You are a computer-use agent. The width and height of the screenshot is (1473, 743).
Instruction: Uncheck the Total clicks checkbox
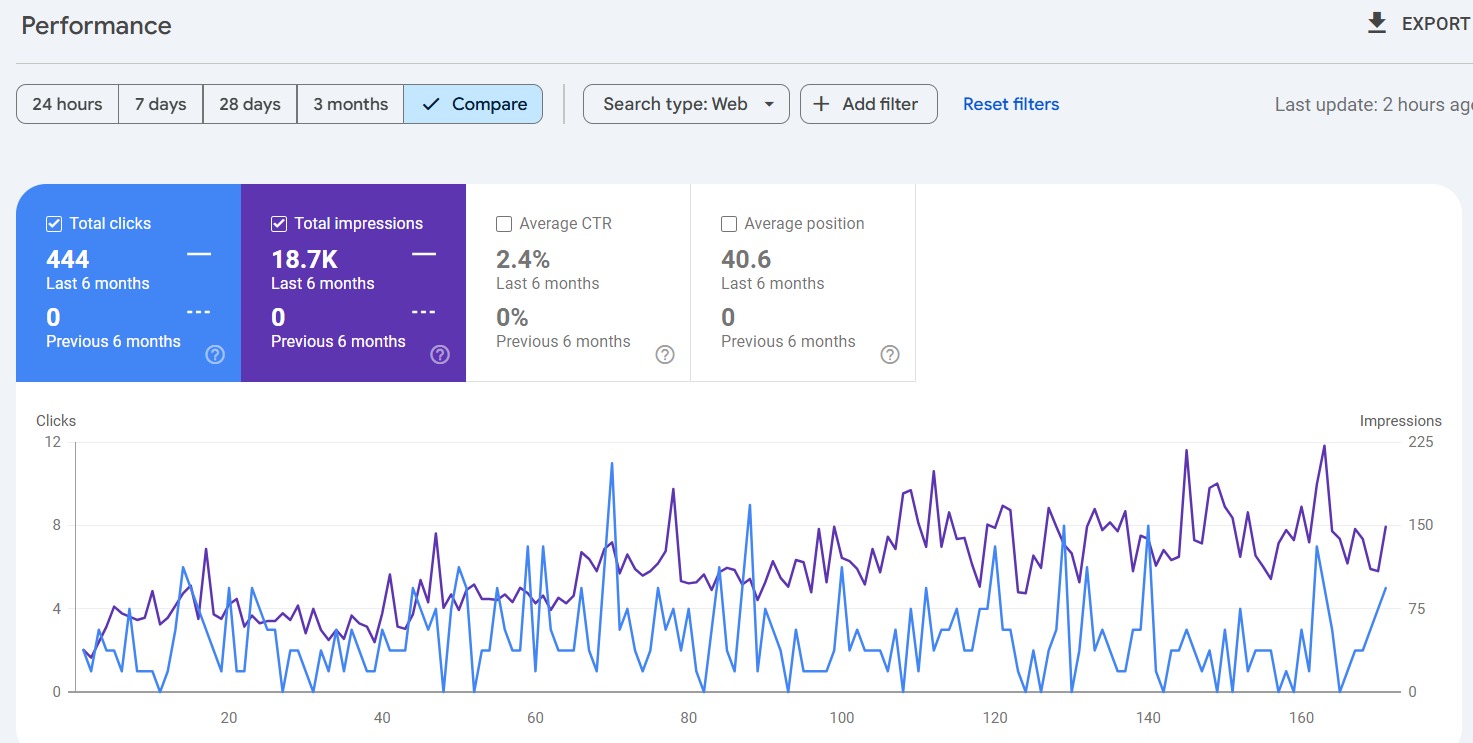coord(54,224)
